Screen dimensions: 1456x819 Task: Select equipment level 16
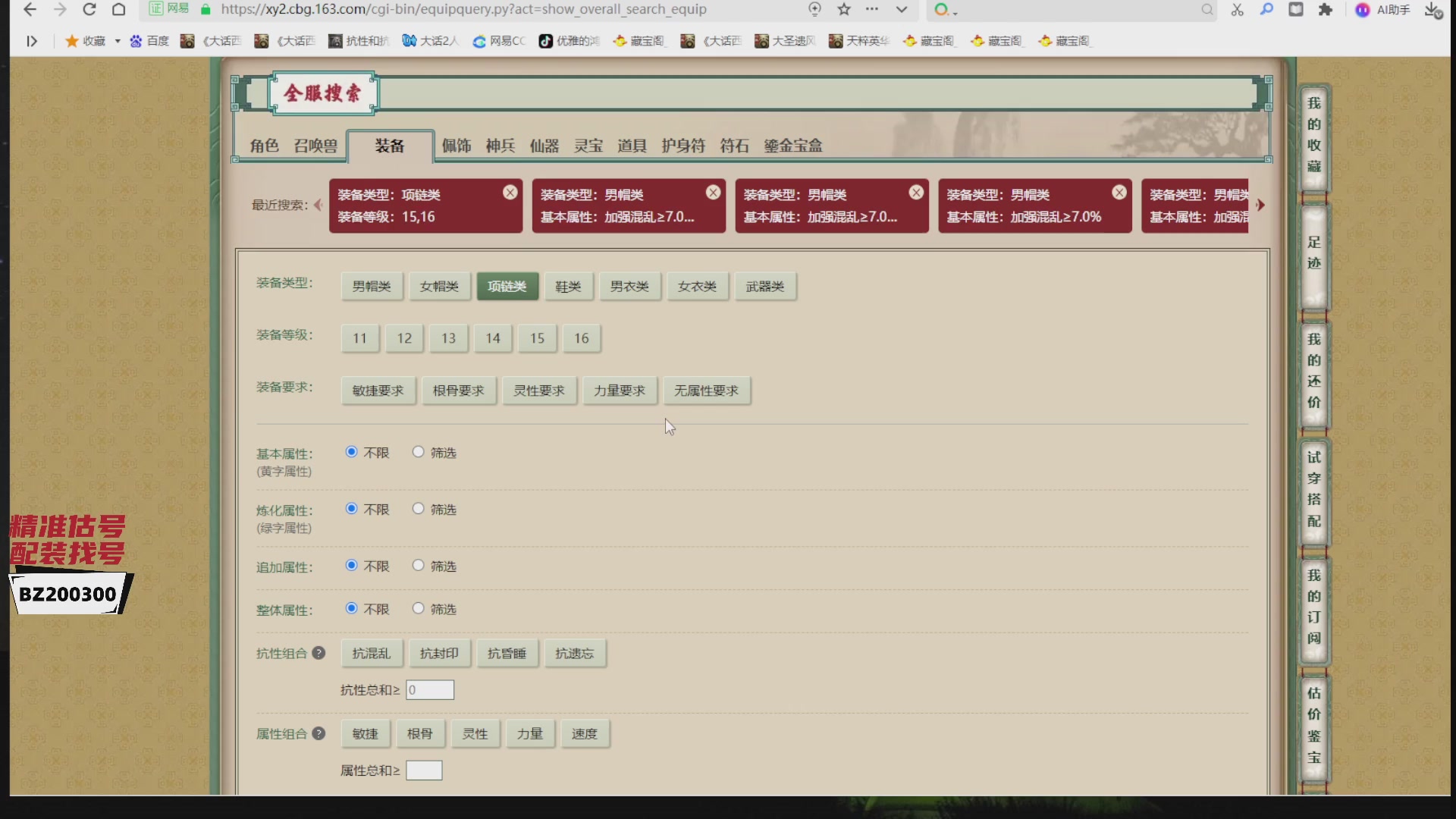[582, 338]
